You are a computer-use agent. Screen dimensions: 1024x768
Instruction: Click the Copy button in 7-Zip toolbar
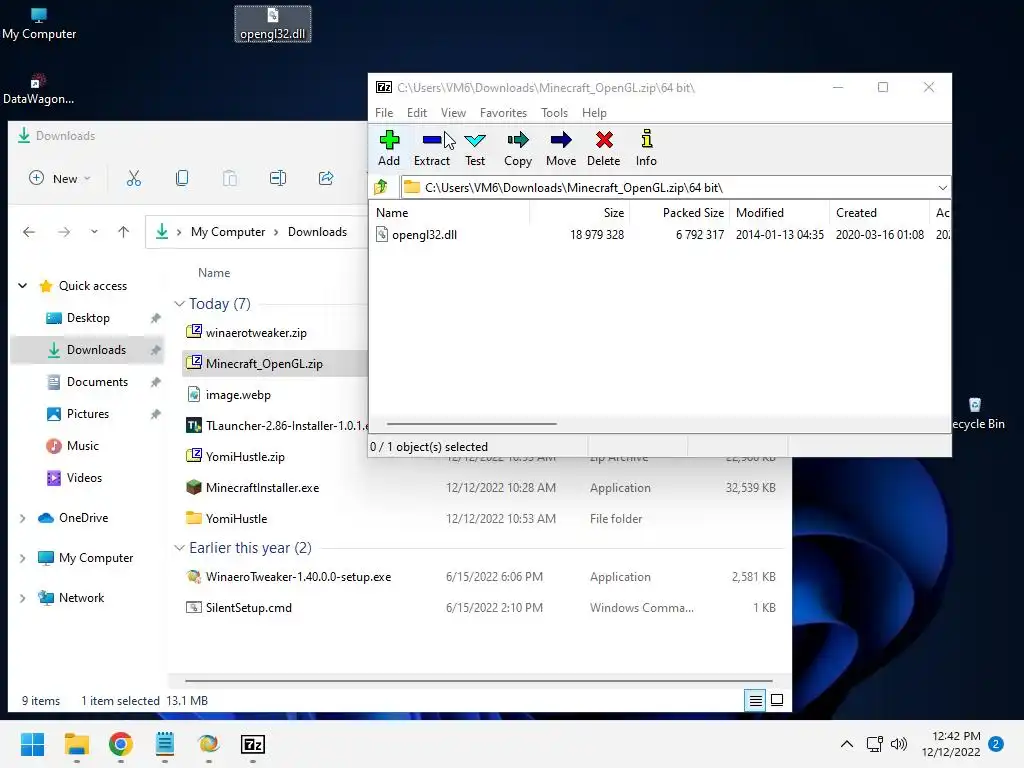(518, 148)
